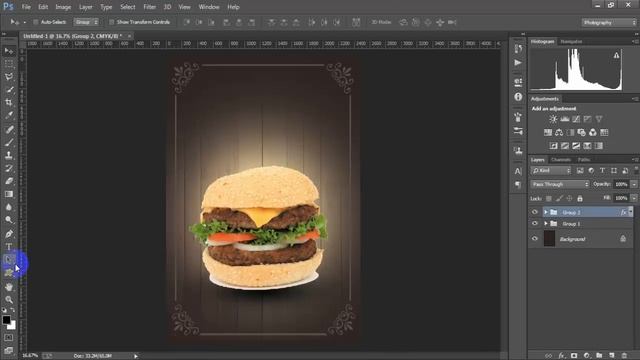640x360 pixels.
Task: Add a Brightness/Contrast adjustment
Action: click(x=553, y=119)
